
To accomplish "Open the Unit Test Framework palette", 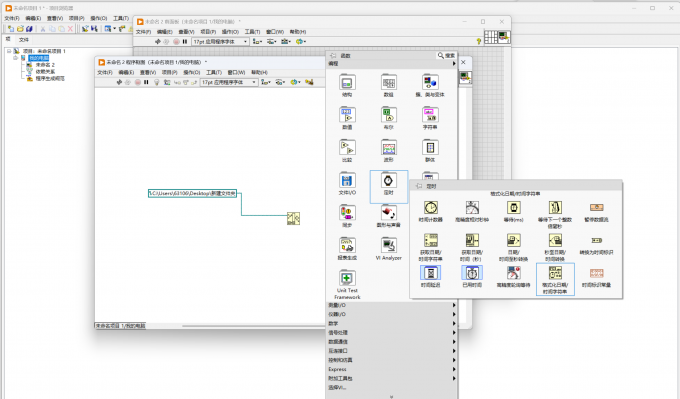I will point(347,278).
